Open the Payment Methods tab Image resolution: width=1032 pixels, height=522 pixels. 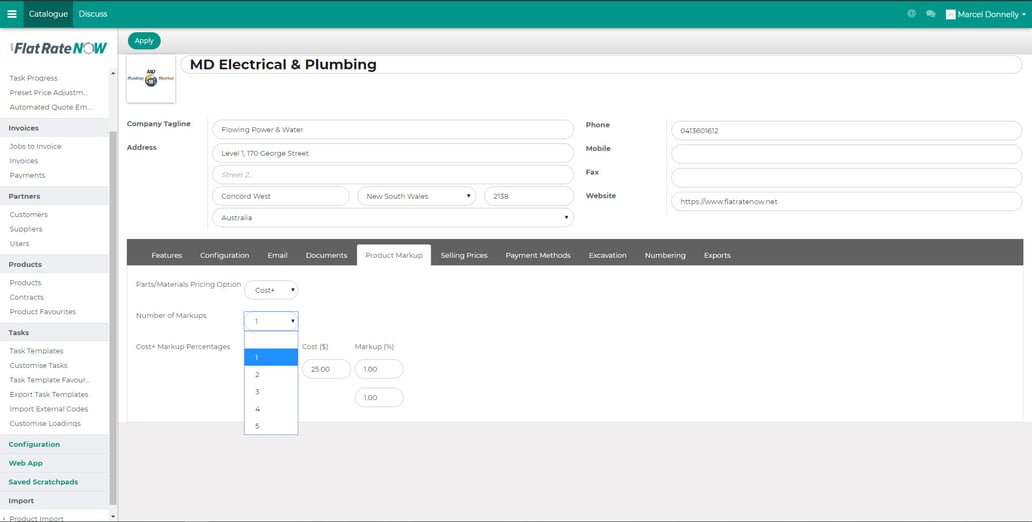(538, 255)
